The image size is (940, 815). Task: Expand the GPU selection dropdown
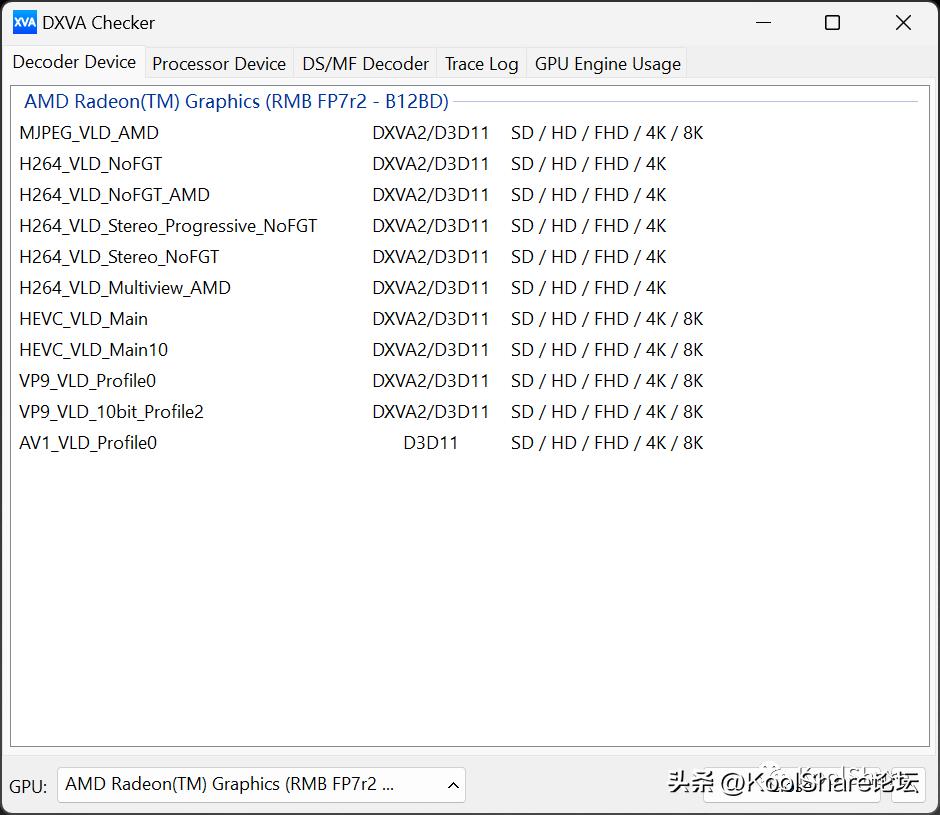point(261,784)
